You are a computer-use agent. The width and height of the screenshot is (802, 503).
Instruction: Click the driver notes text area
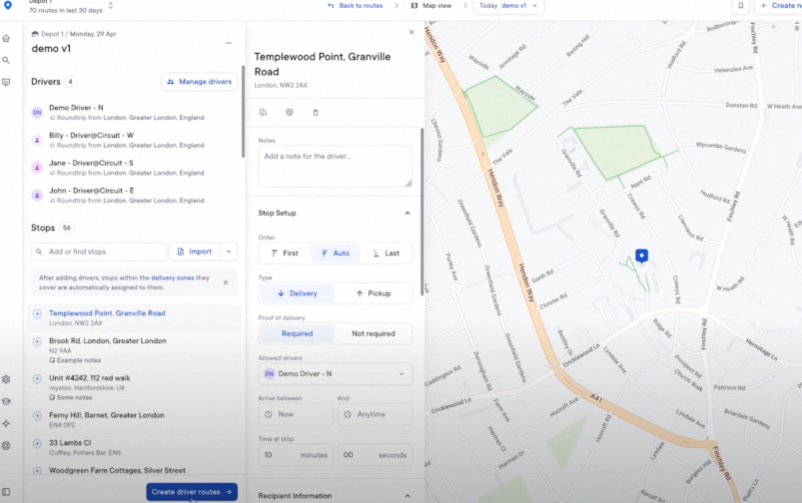[x=335, y=166]
